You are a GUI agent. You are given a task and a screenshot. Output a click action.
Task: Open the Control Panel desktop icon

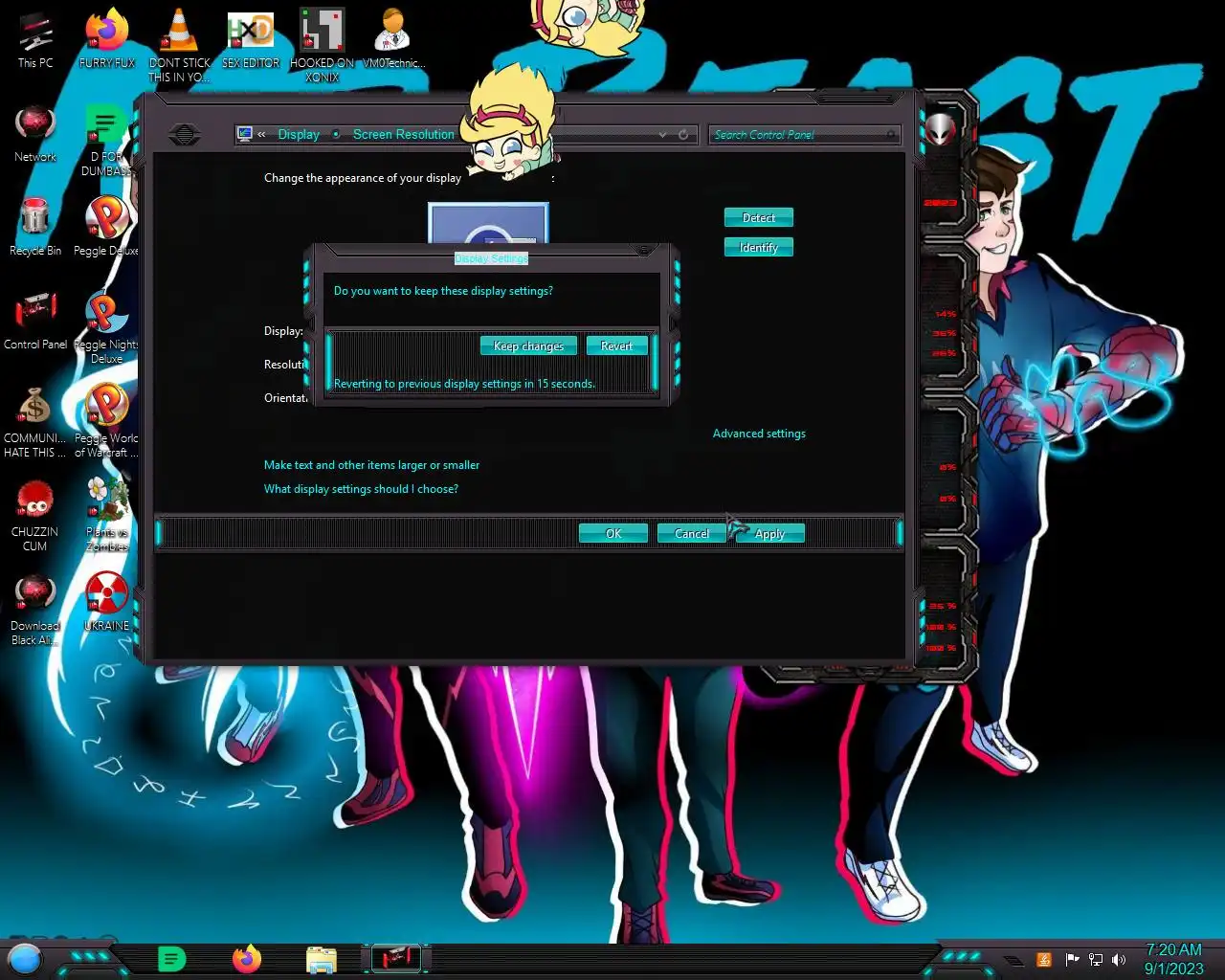coord(35,322)
